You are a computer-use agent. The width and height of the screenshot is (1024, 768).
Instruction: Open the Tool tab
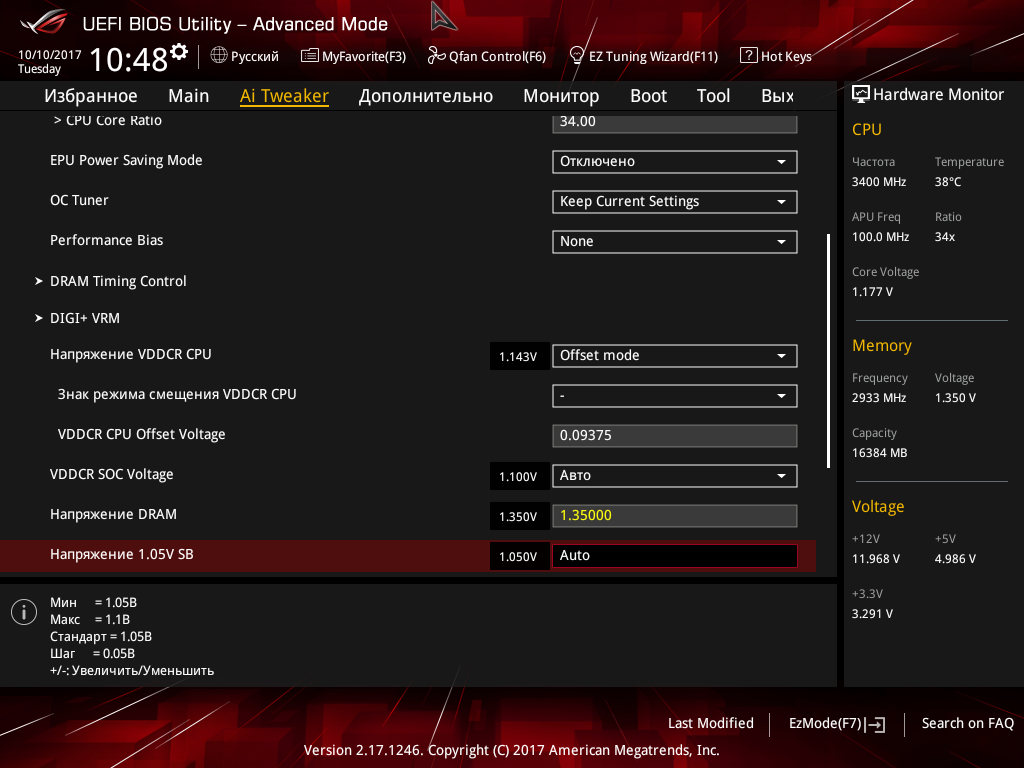[713, 96]
